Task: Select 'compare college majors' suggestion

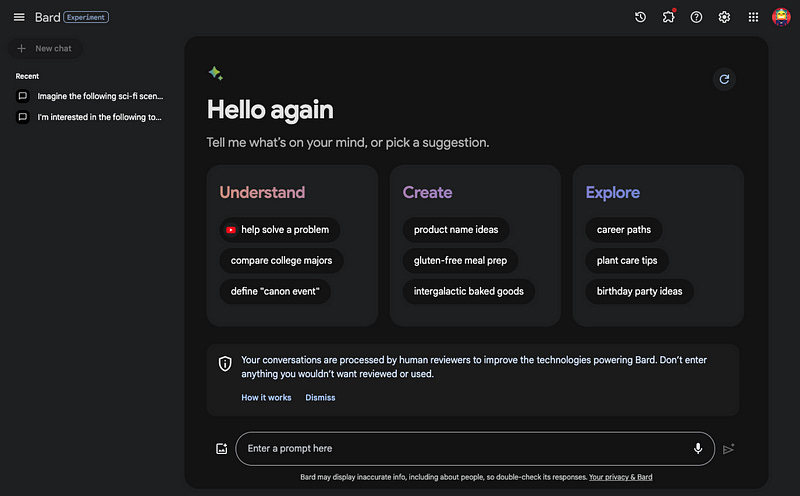Action: (281, 260)
